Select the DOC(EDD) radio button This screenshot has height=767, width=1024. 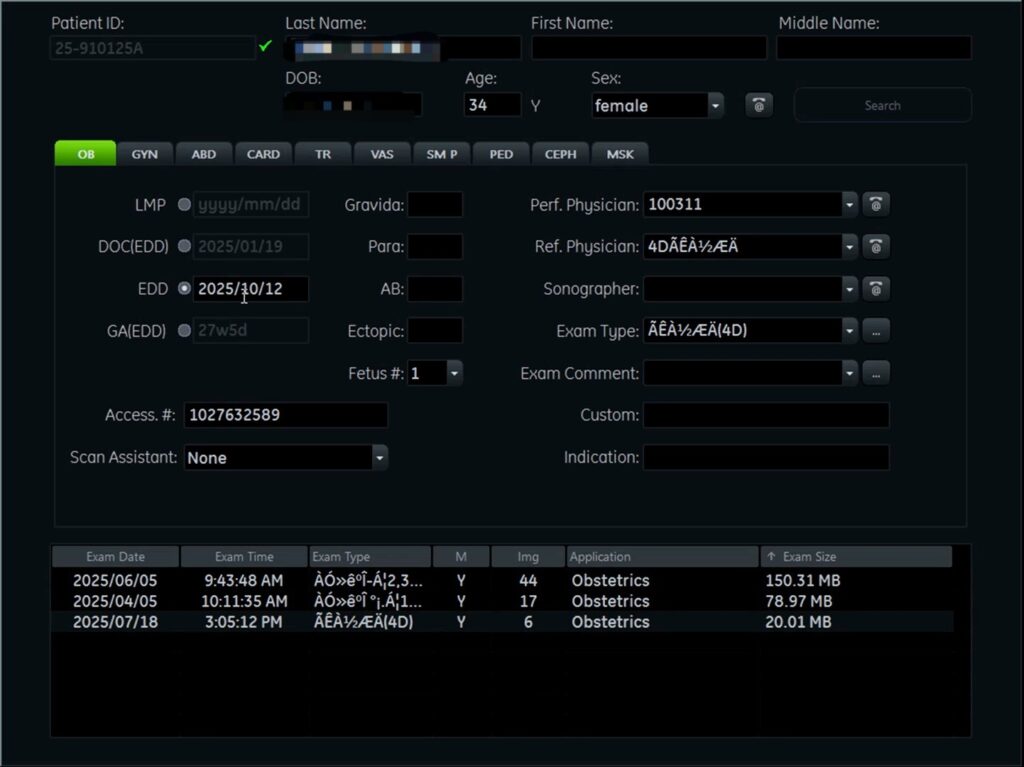[184, 246]
